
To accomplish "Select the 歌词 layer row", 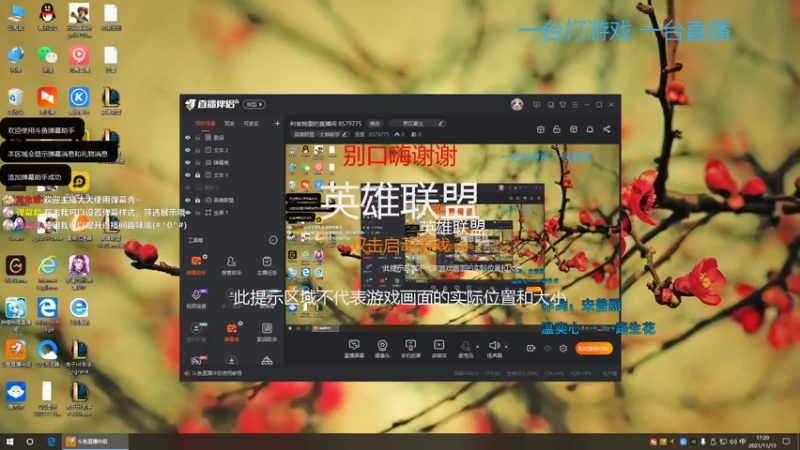I will click(232, 138).
